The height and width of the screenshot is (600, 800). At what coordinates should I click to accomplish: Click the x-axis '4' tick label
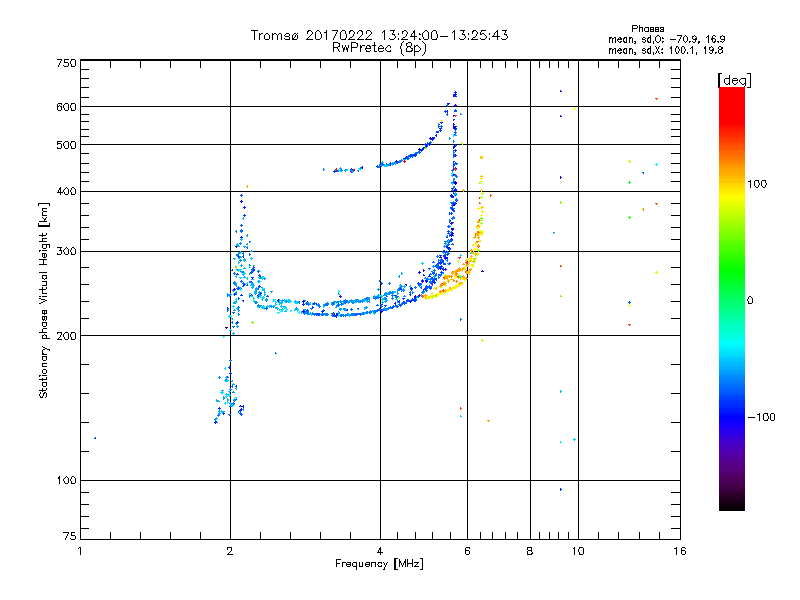[x=380, y=551]
